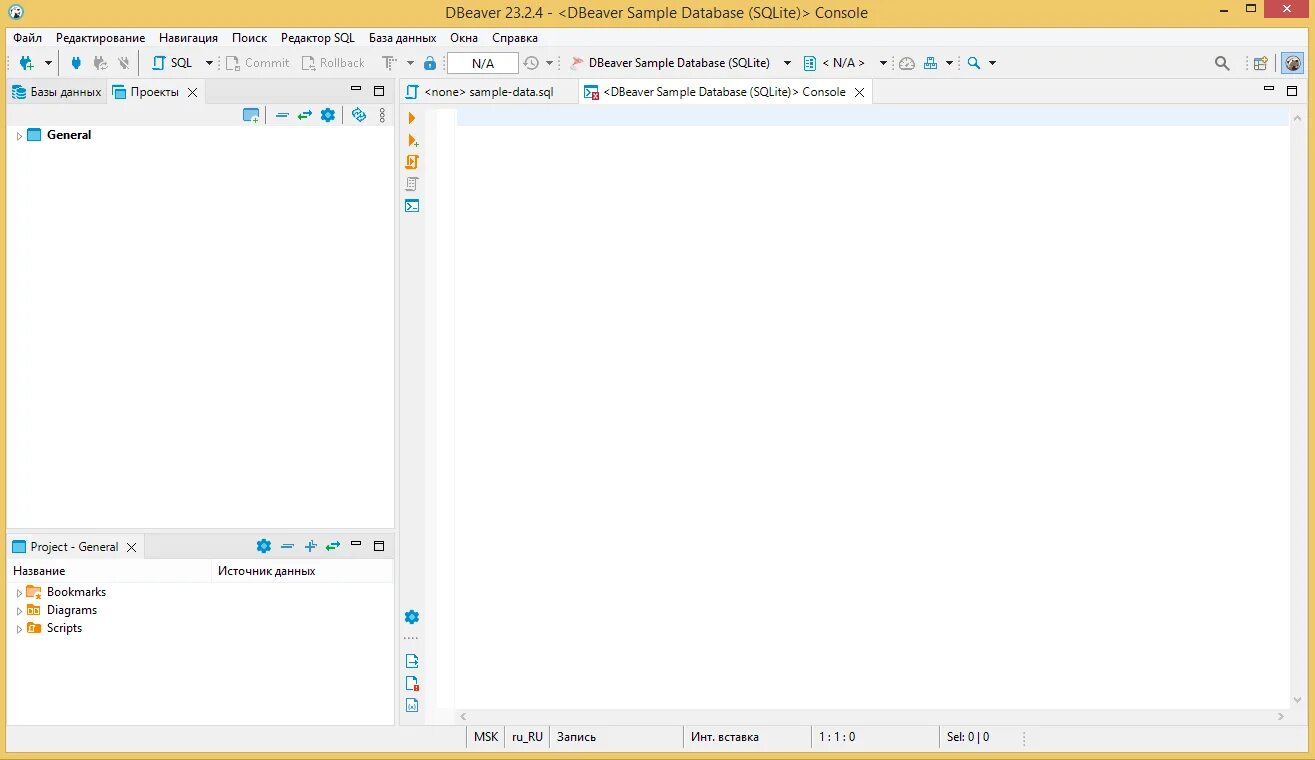
Task: Expand the Bookmarks folder
Action: pos(18,593)
